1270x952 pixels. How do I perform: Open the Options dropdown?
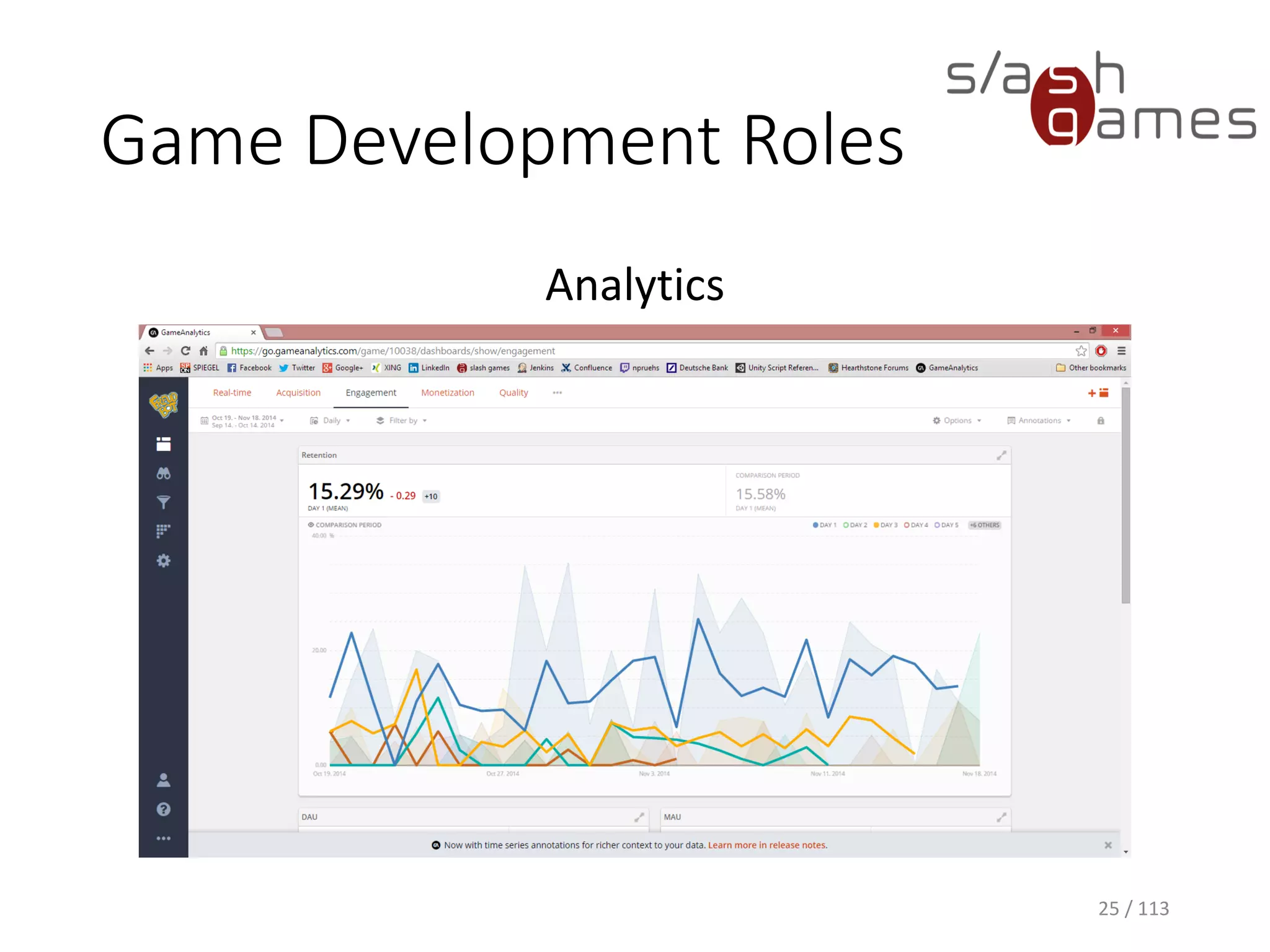pyautogui.click(x=957, y=421)
